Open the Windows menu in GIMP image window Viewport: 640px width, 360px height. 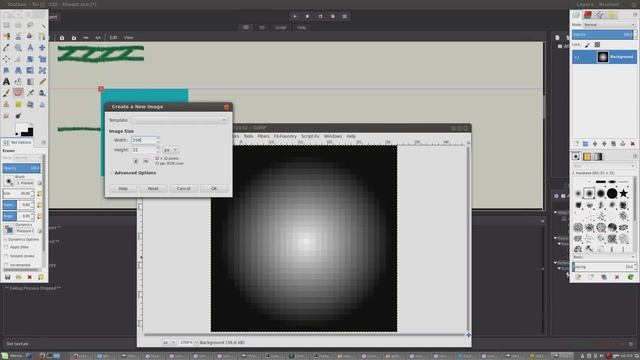(333, 136)
